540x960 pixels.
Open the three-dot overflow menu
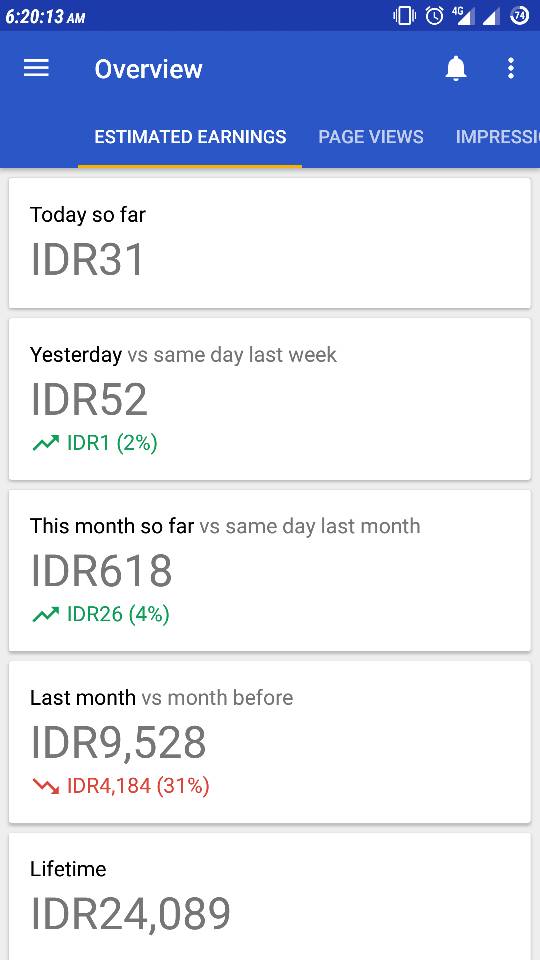point(511,68)
